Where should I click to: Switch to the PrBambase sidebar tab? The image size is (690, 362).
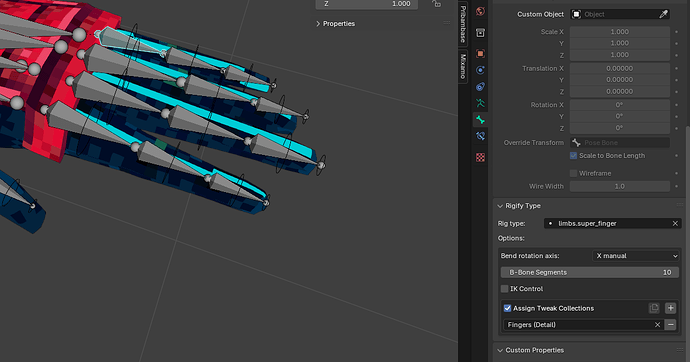(463, 24)
